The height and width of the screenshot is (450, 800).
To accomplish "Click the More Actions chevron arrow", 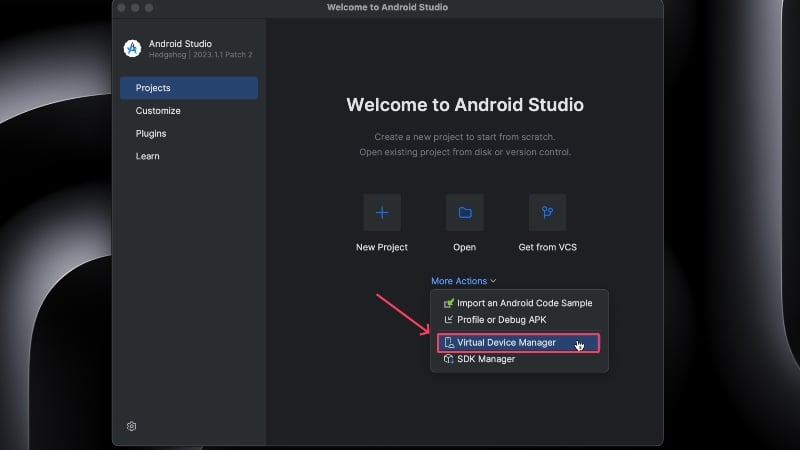I will tap(493, 281).
